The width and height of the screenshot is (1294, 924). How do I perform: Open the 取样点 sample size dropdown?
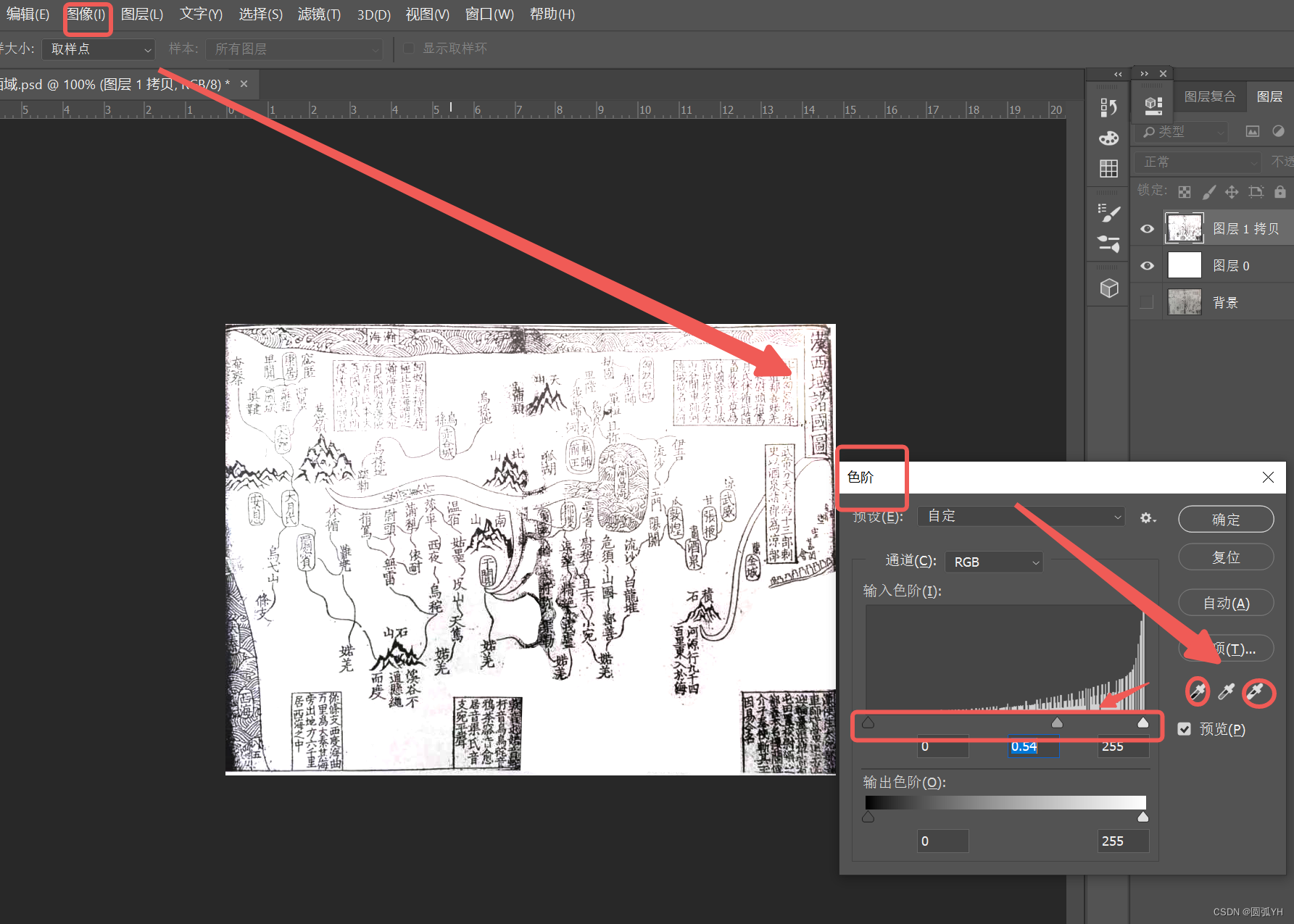[99, 49]
